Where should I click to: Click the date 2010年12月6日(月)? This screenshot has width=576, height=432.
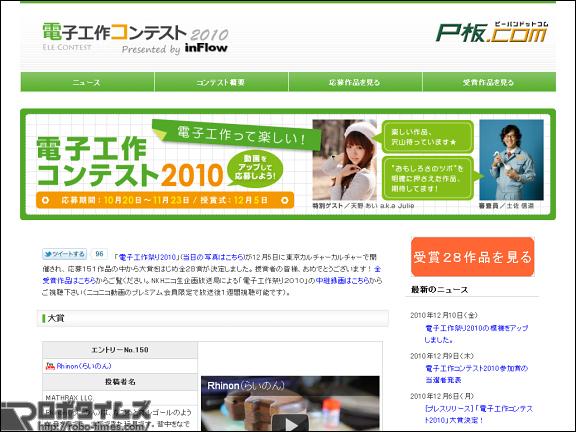442,396
